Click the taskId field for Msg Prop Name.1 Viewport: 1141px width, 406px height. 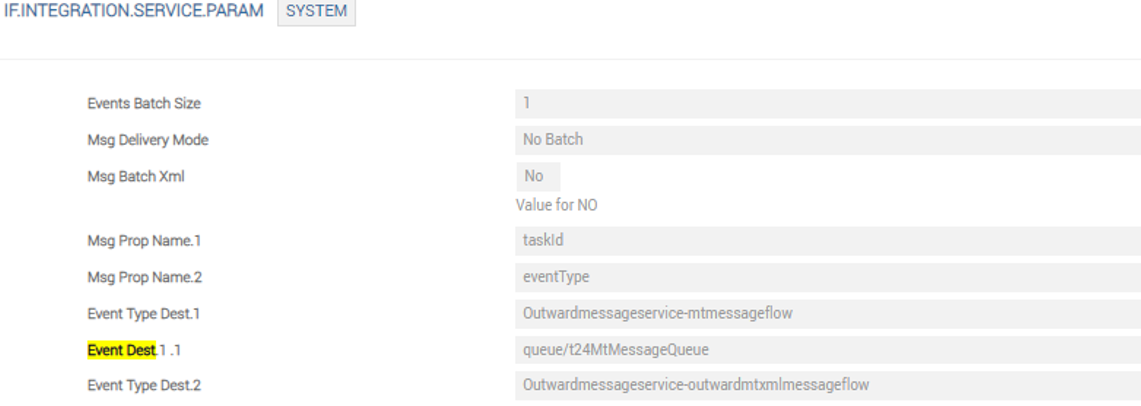point(827,239)
